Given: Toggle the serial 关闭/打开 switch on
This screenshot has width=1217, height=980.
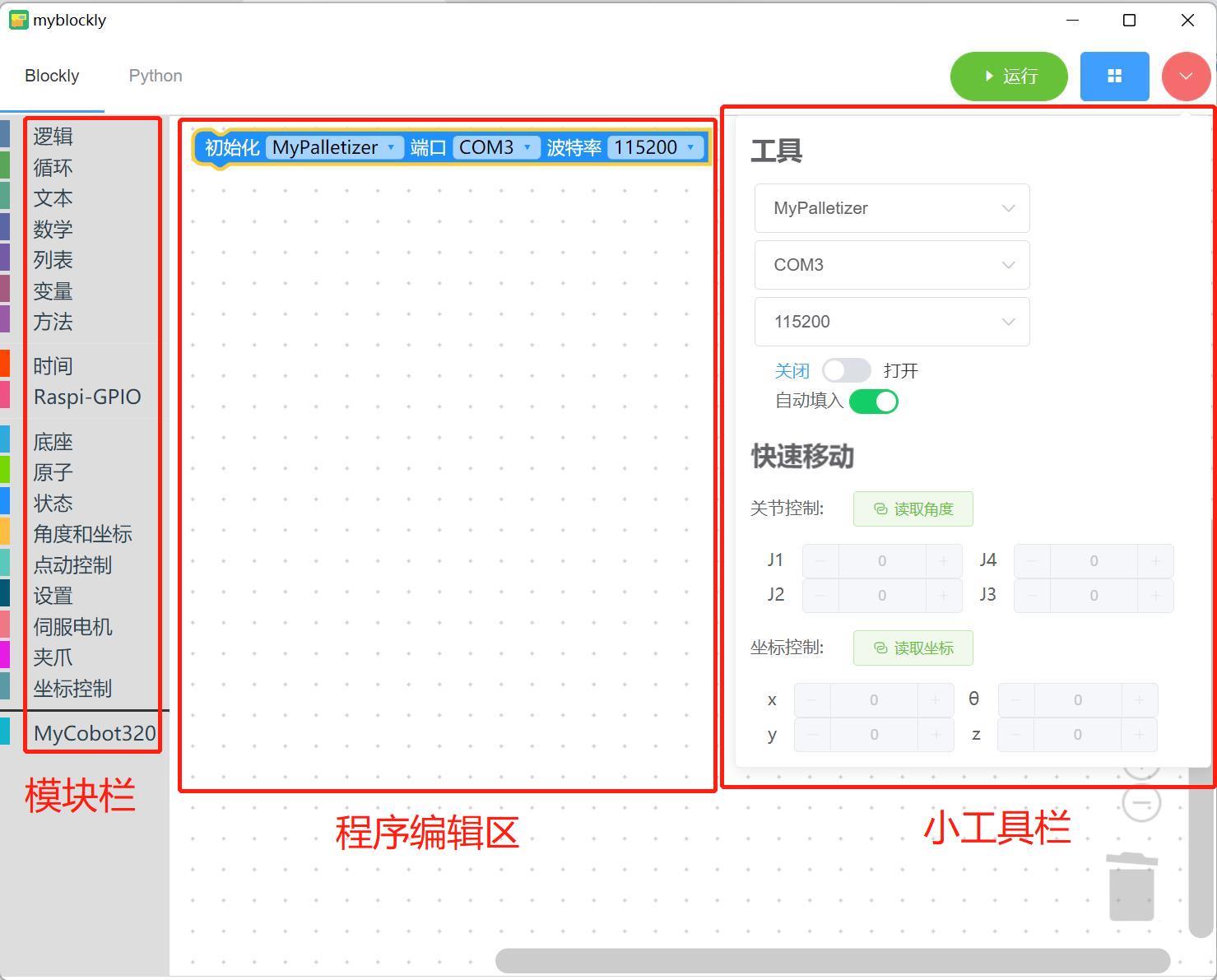Looking at the screenshot, I should pyautogui.click(x=846, y=370).
